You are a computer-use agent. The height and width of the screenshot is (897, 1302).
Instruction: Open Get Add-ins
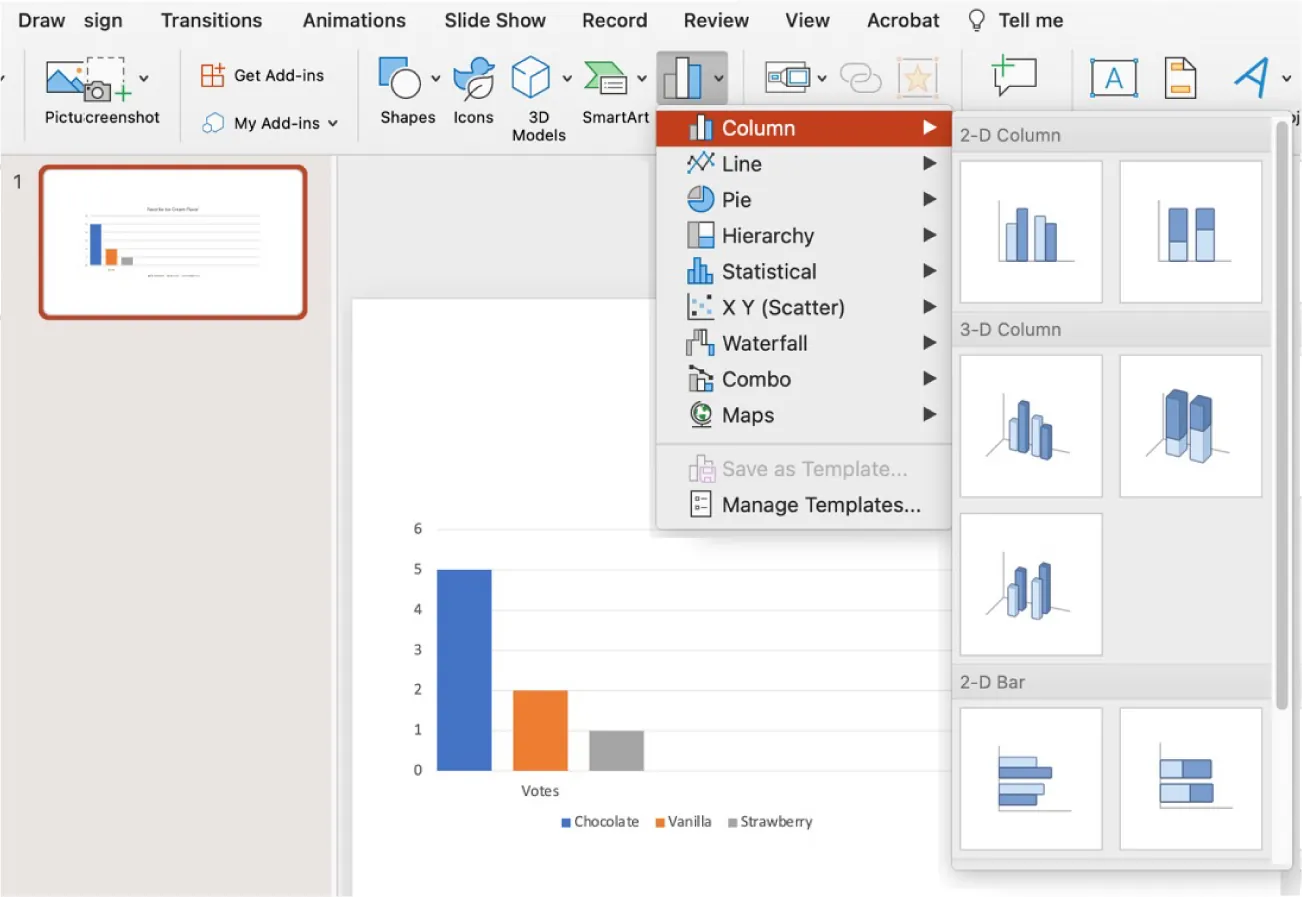(x=265, y=74)
